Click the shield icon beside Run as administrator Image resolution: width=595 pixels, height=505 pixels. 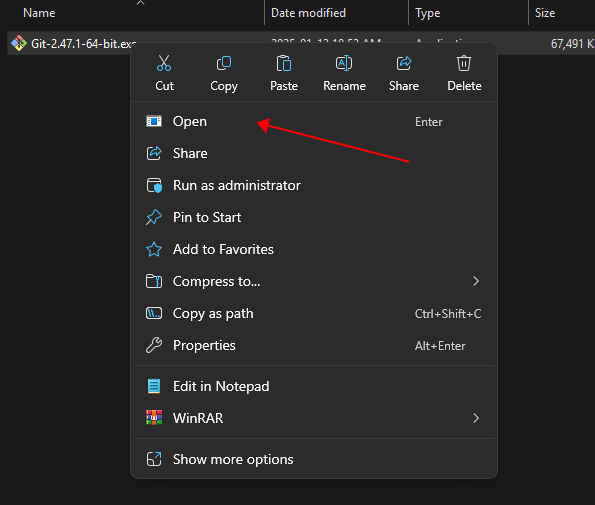pos(154,186)
